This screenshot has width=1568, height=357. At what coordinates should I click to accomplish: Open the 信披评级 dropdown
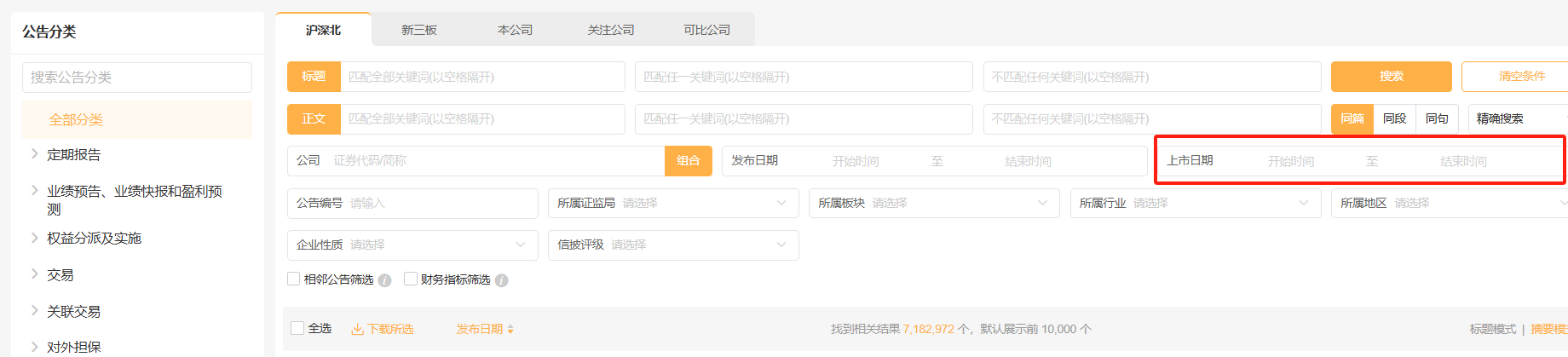pyautogui.click(x=673, y=245)
